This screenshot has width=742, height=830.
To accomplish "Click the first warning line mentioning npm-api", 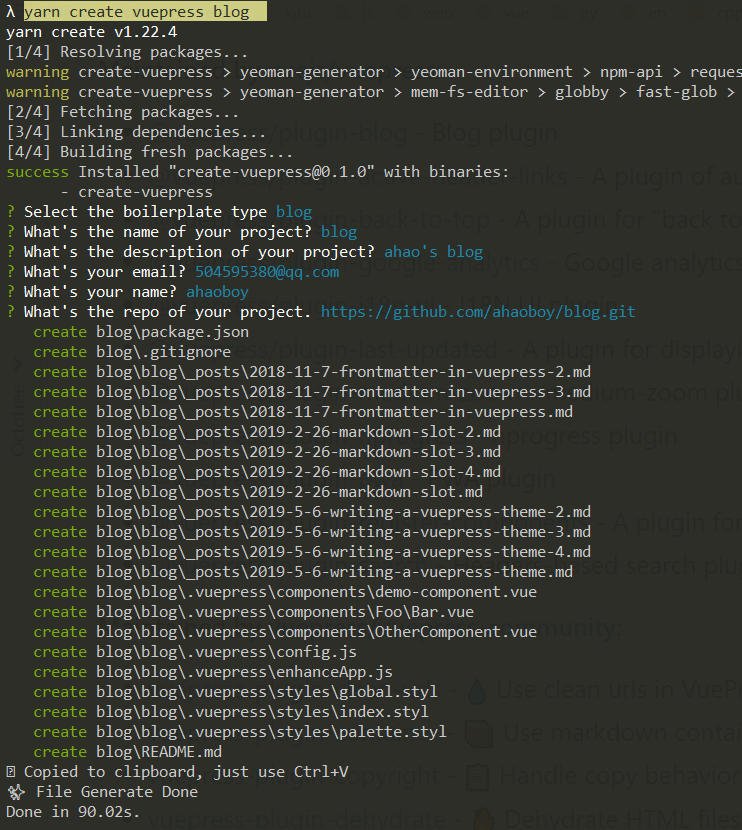I will [x=374, y=72].
